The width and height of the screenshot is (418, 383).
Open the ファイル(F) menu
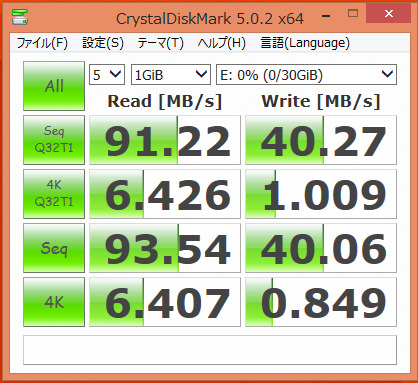tap(42, 43)
